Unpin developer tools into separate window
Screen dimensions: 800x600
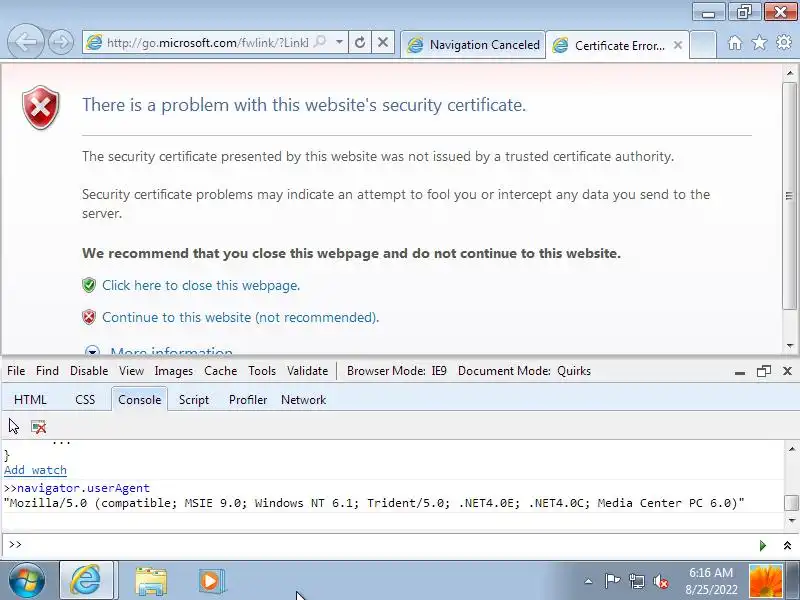coord(764,371)
